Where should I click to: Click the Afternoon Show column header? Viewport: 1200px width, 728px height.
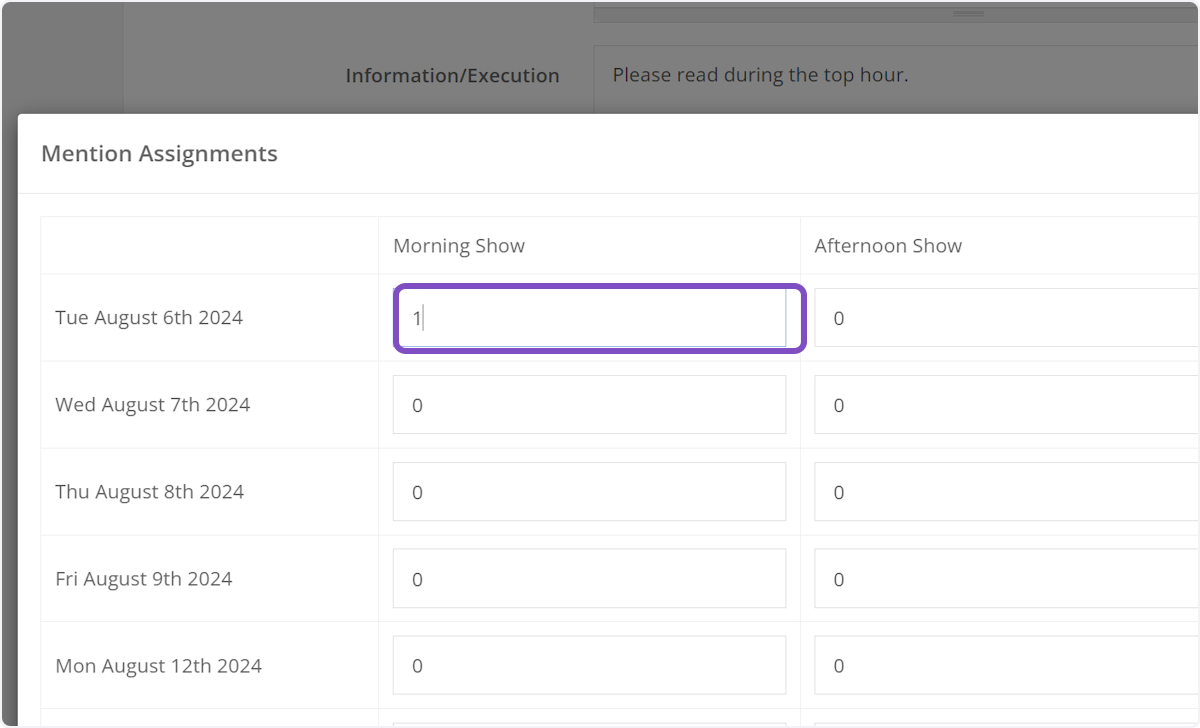[x=888, y=246]
